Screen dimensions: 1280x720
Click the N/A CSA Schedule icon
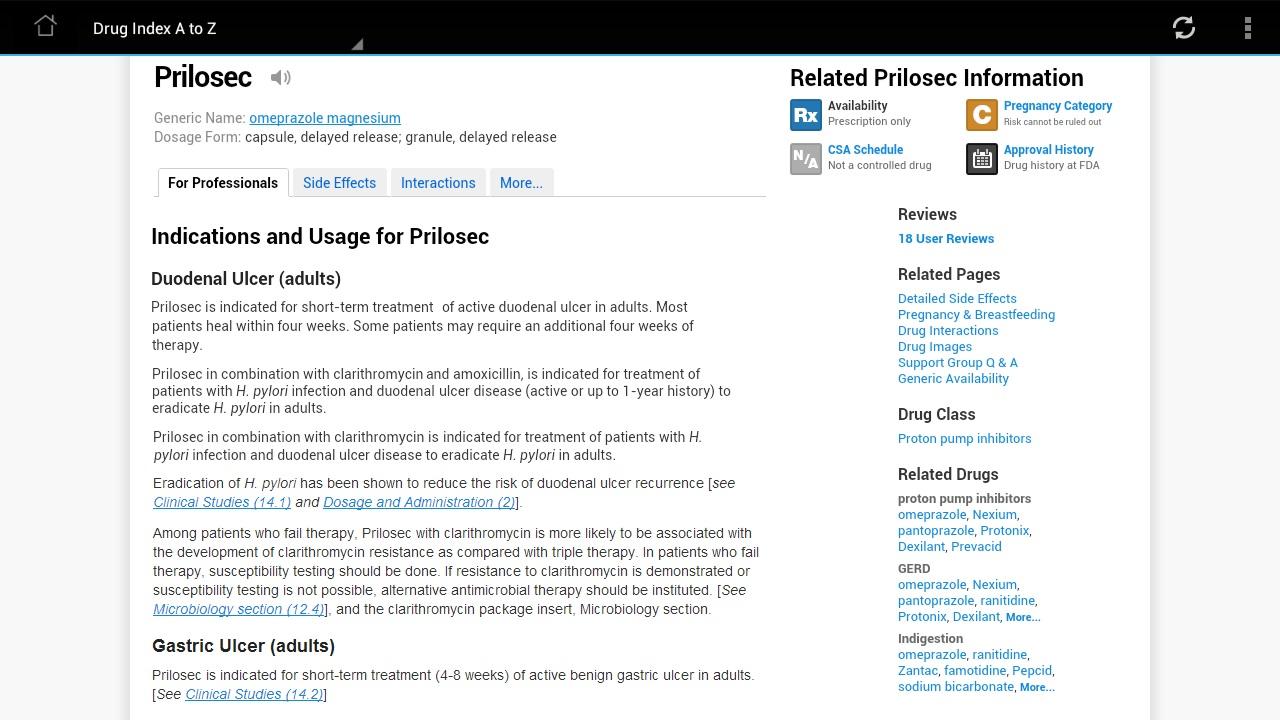tap(806, 159)
